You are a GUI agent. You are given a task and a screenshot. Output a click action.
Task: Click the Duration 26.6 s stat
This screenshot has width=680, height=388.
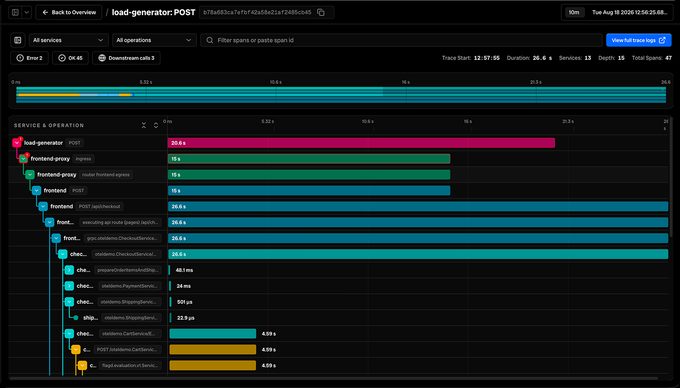530,58
